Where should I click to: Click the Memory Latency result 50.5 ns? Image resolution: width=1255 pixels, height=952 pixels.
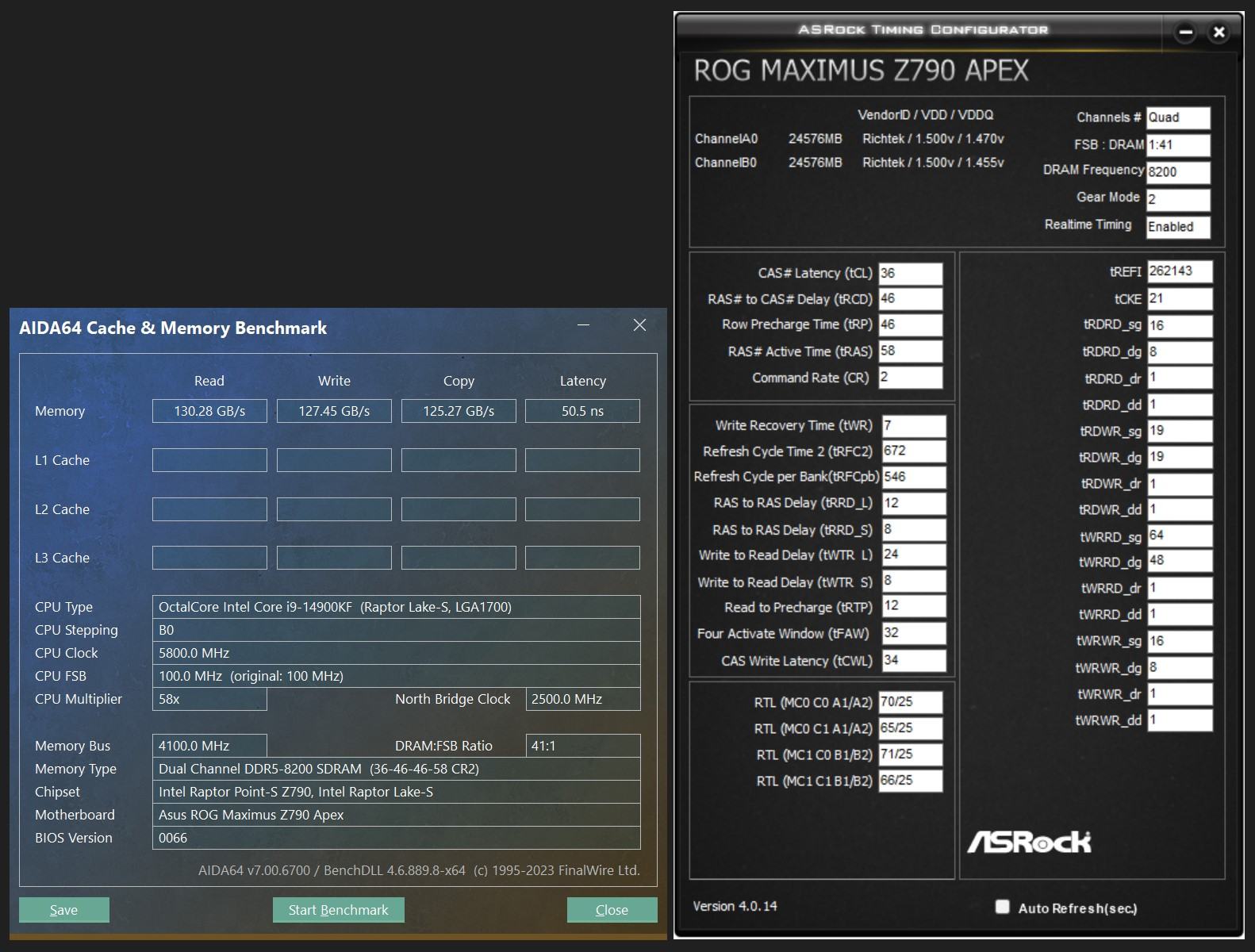(582, 411)
